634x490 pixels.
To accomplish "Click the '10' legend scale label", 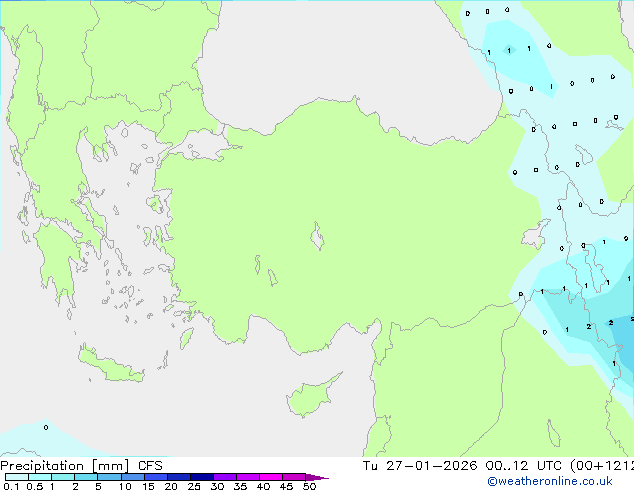I will point(125,486).
